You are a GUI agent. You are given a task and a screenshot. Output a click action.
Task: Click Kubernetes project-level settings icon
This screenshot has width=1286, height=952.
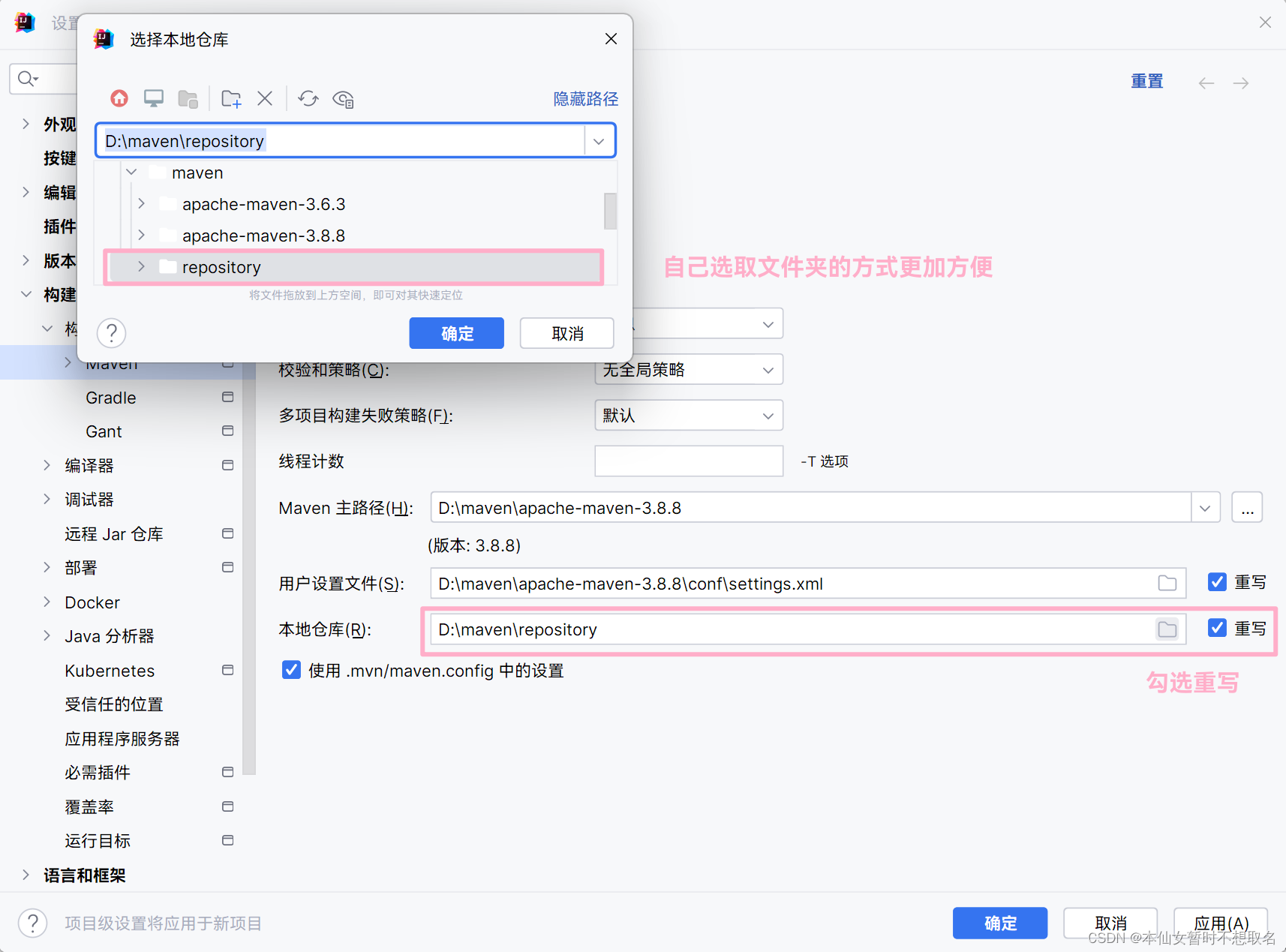(228, 670)
